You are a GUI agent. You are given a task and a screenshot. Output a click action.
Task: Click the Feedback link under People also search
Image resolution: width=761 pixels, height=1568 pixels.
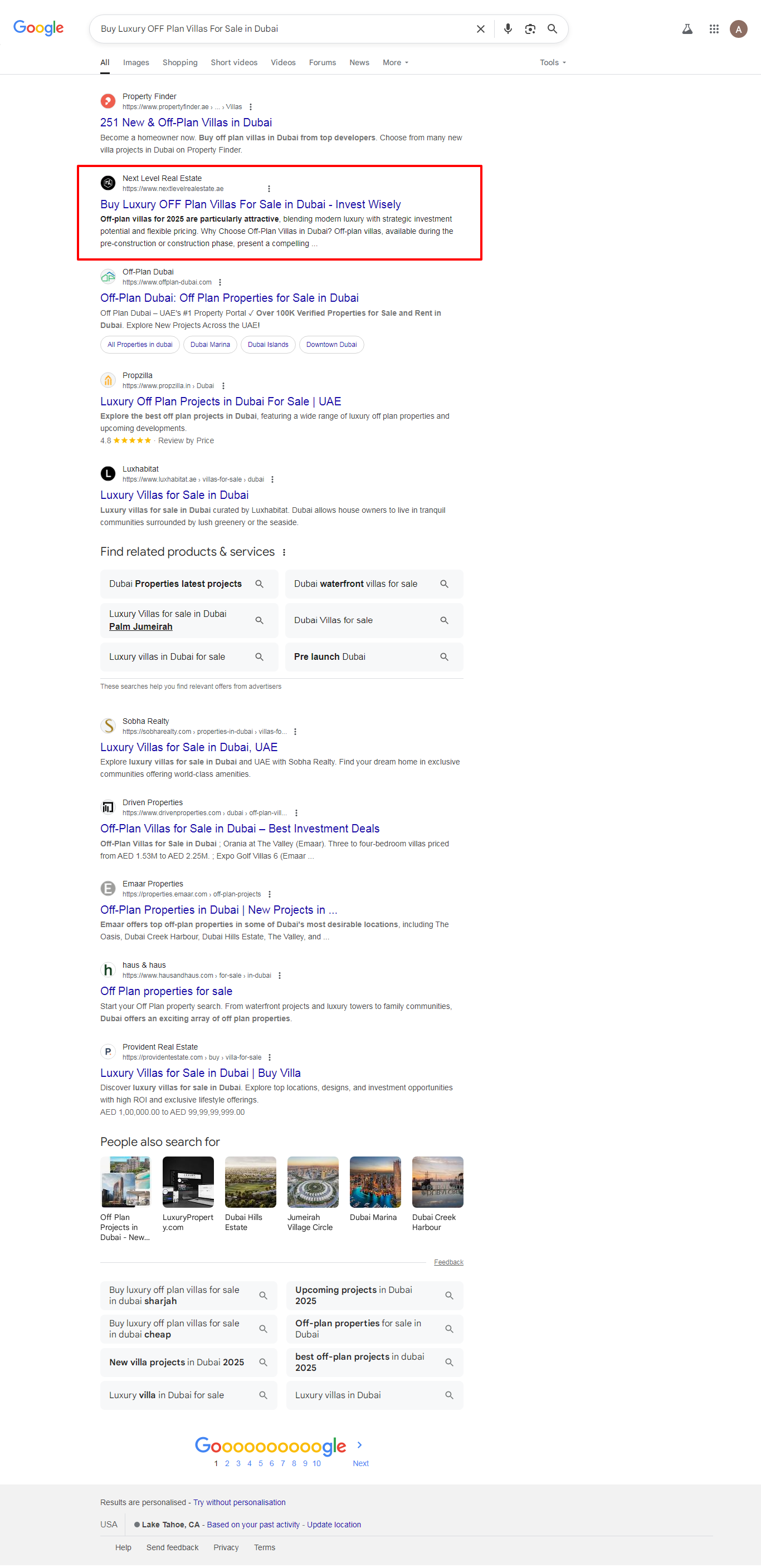(448, 1262)
